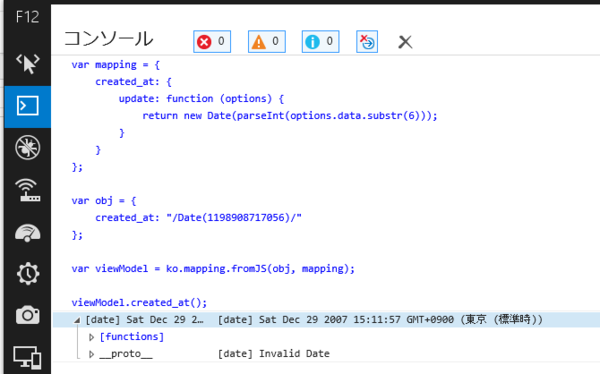Click the viewModel.created_at(); line
This screenshot has width=600, height=374.
[x=139, y=303]
